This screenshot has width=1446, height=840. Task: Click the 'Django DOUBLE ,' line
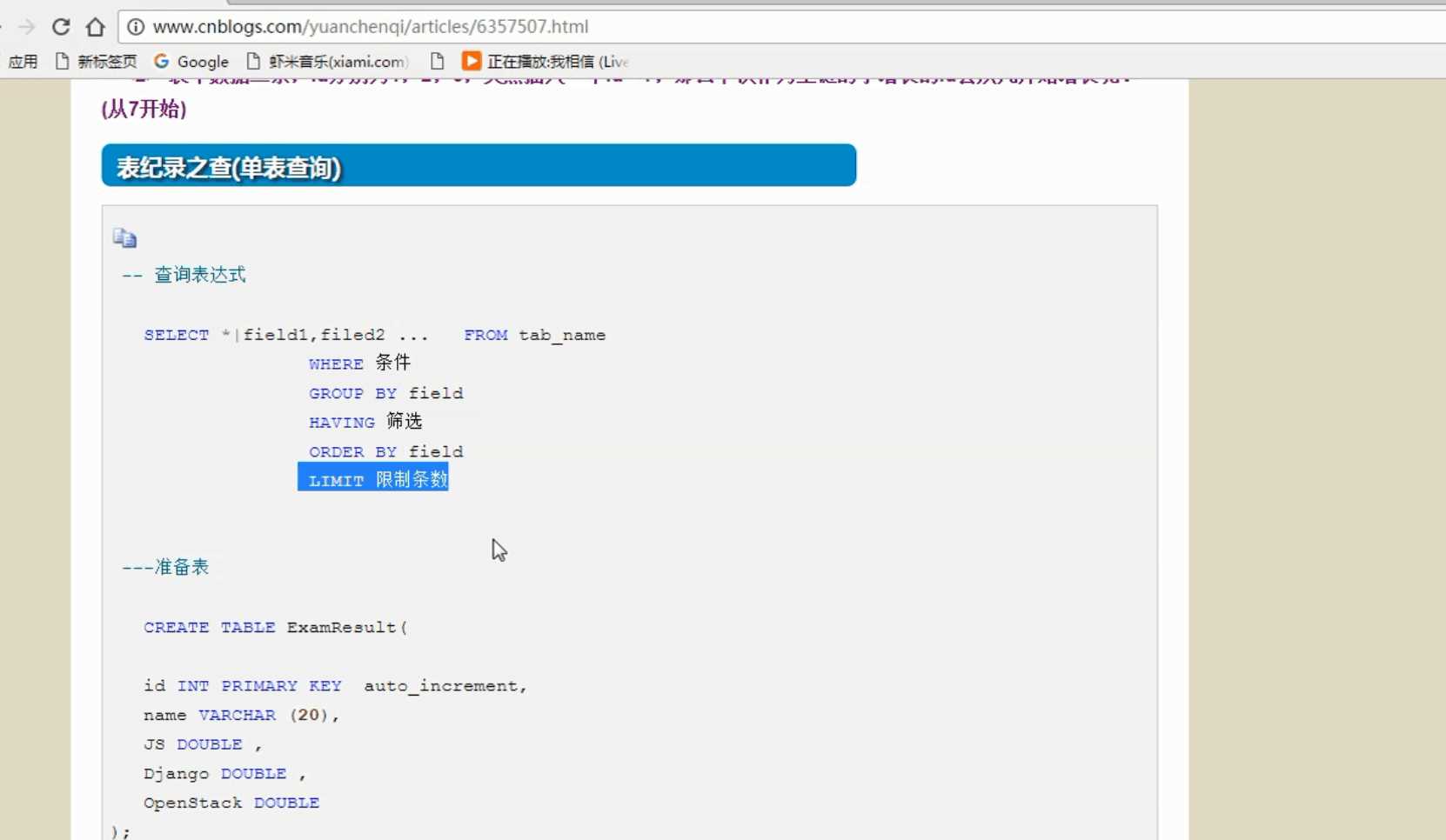click(x=224, y=773)
